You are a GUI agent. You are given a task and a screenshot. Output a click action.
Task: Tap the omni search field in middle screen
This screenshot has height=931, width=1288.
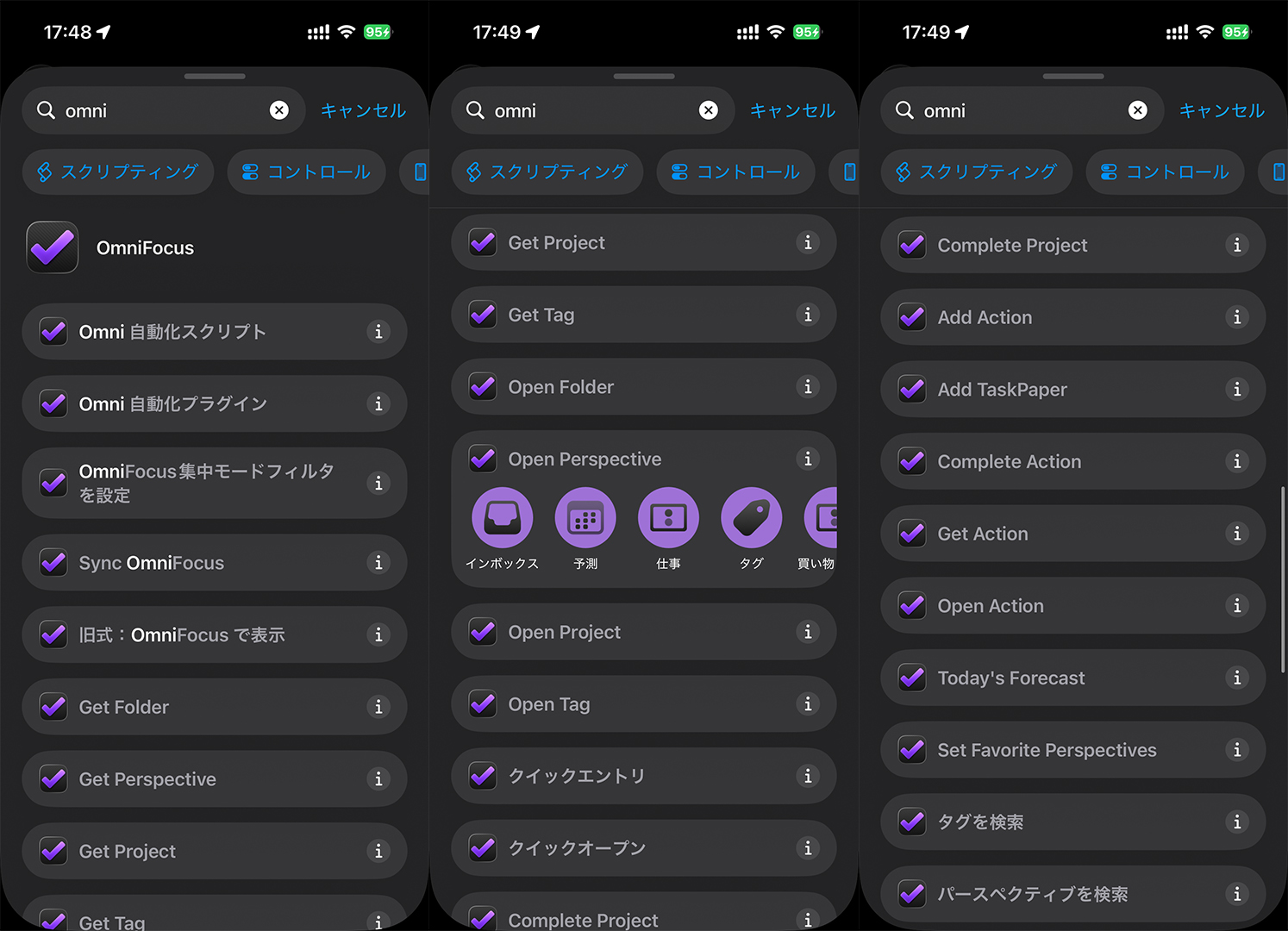pyautogui.click(x=593, y=110)
